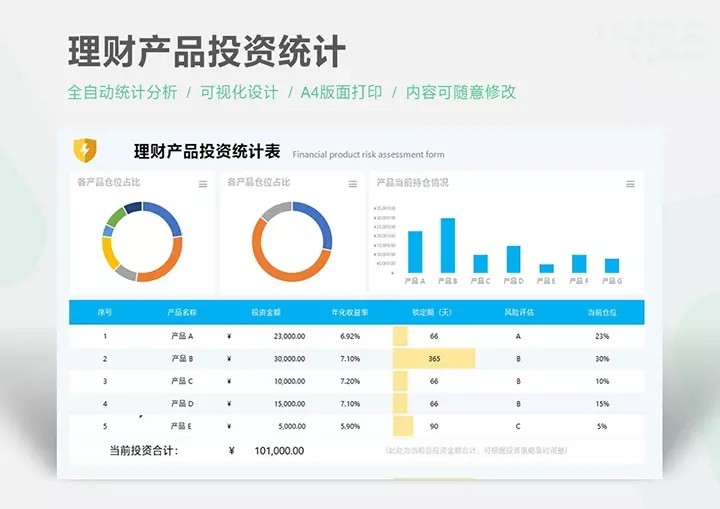Open the menu icon of the three-segment donut chart
The image size is (720, 509).
point(353,184)
